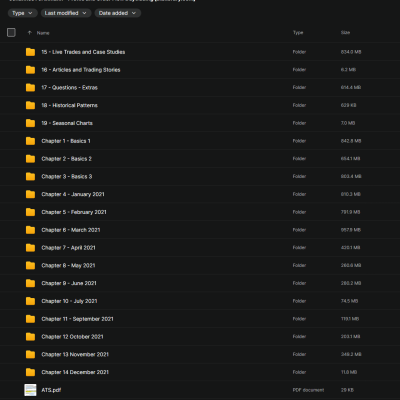400x400 pixels.
Task: Click folder icon of 15 - Live Trades and Case Studies
Action: pos(30,52)
